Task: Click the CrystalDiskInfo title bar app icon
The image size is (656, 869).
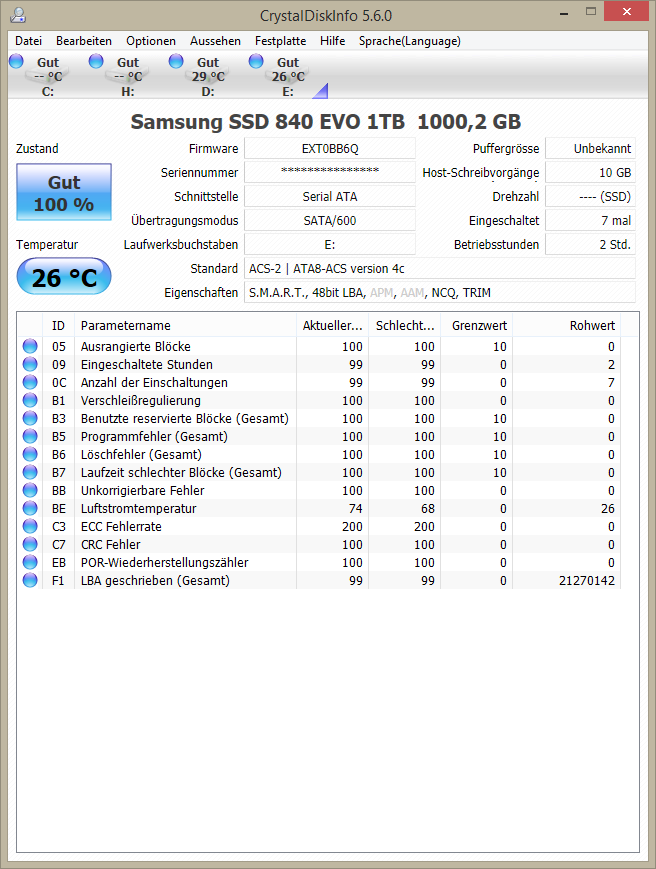Action: 18,15
